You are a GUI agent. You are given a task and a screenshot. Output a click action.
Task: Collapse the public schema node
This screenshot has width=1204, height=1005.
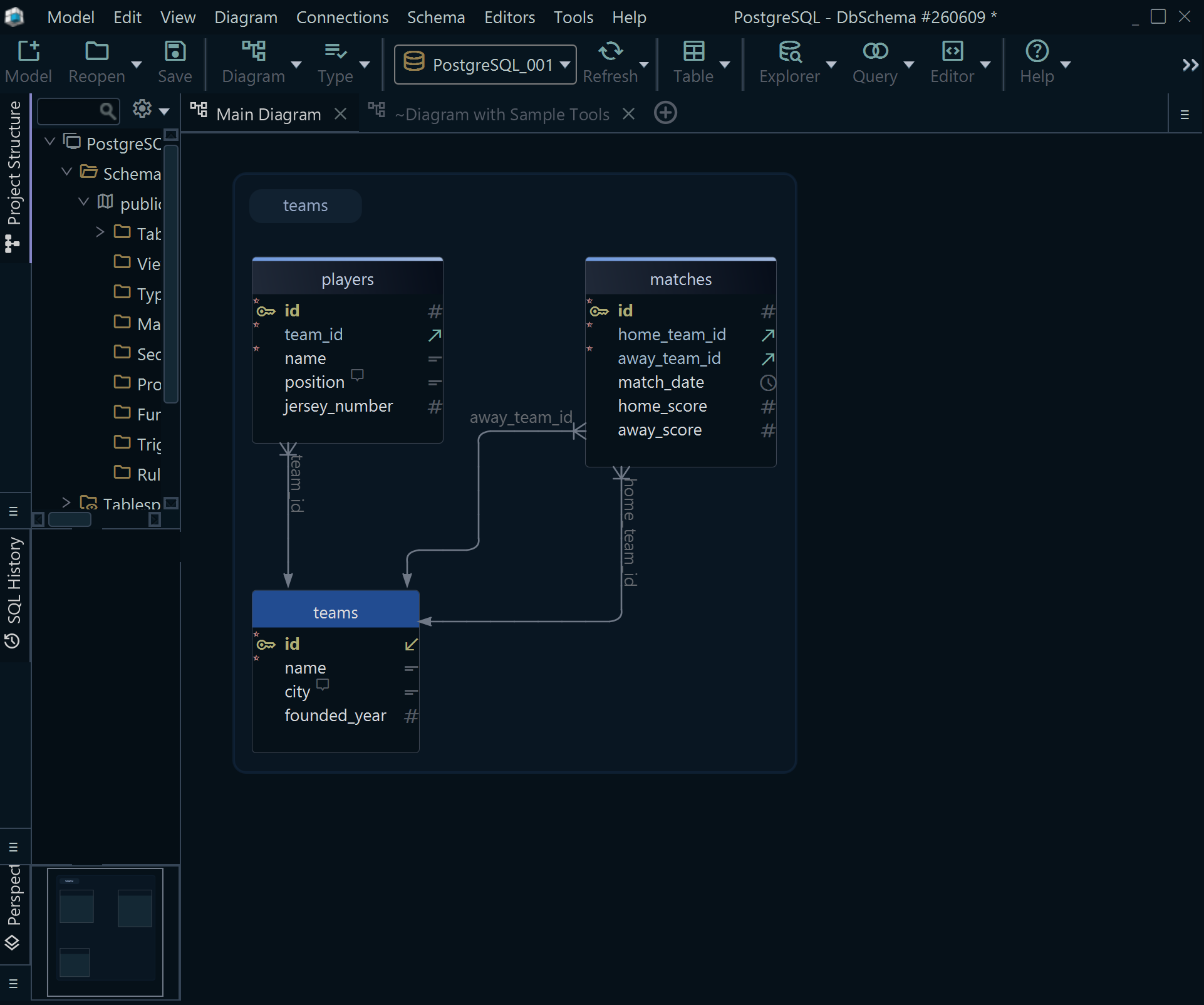[83, 202]
